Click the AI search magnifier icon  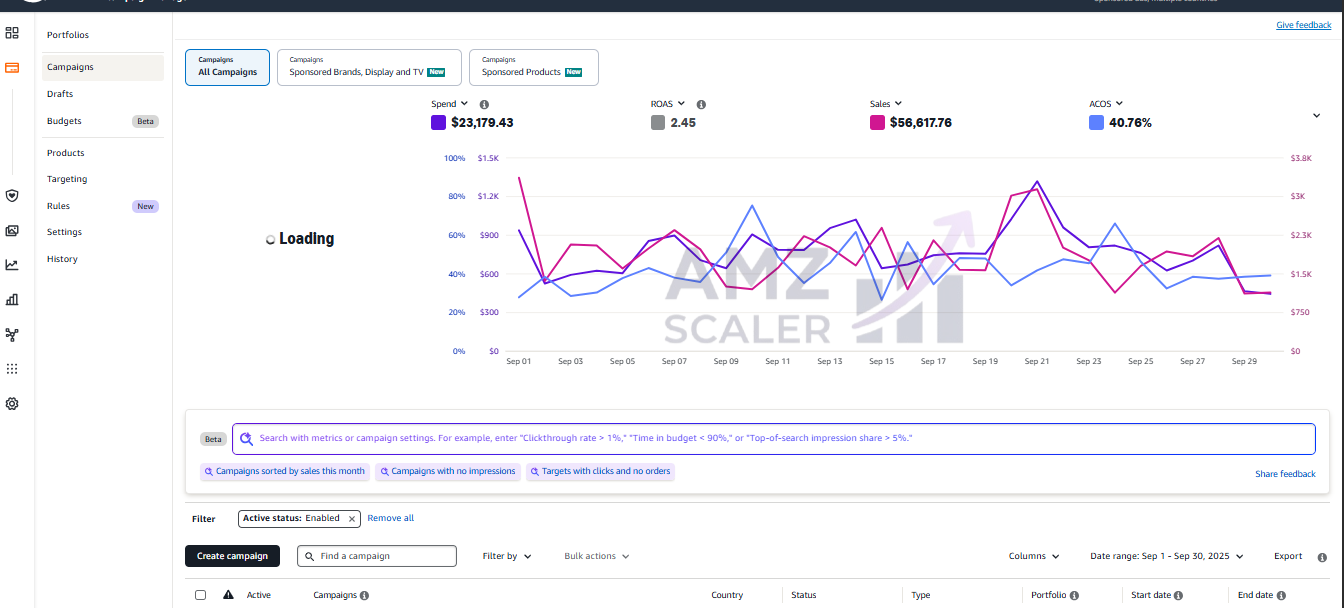tap(246, 438)
